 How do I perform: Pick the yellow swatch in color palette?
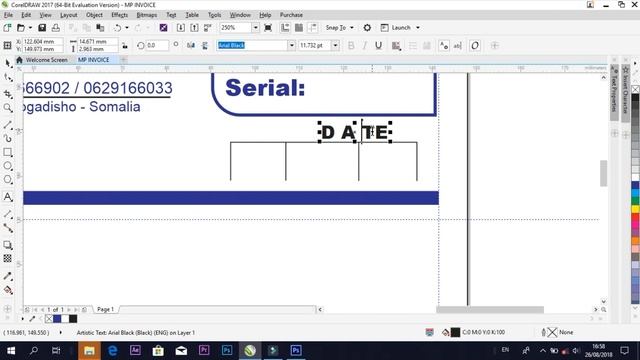click(636, 209)
